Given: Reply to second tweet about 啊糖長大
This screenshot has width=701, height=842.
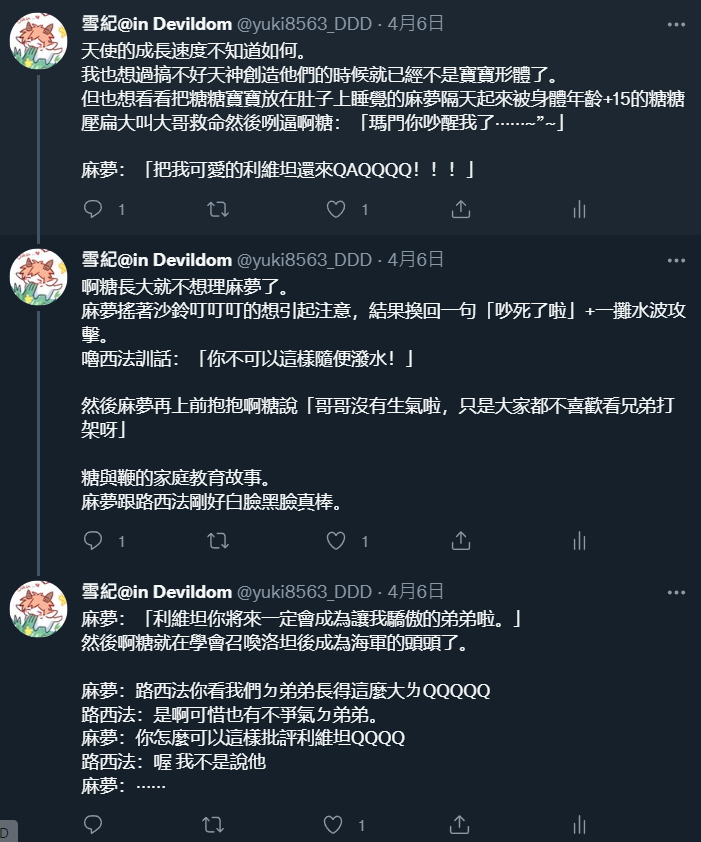Looking at the screenshot, I should (93, 540).
